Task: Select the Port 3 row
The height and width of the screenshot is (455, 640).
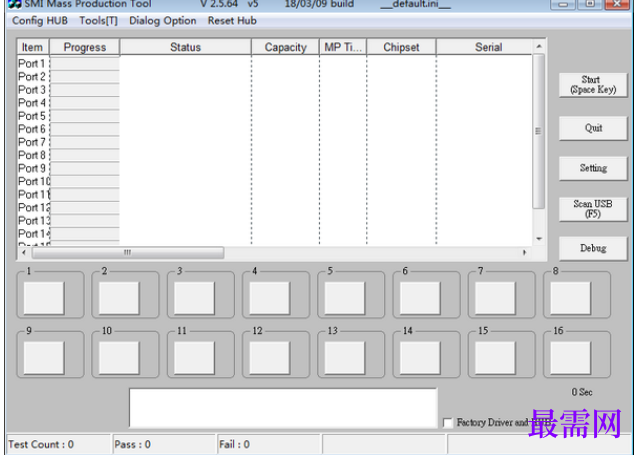Action: (274, 90)
